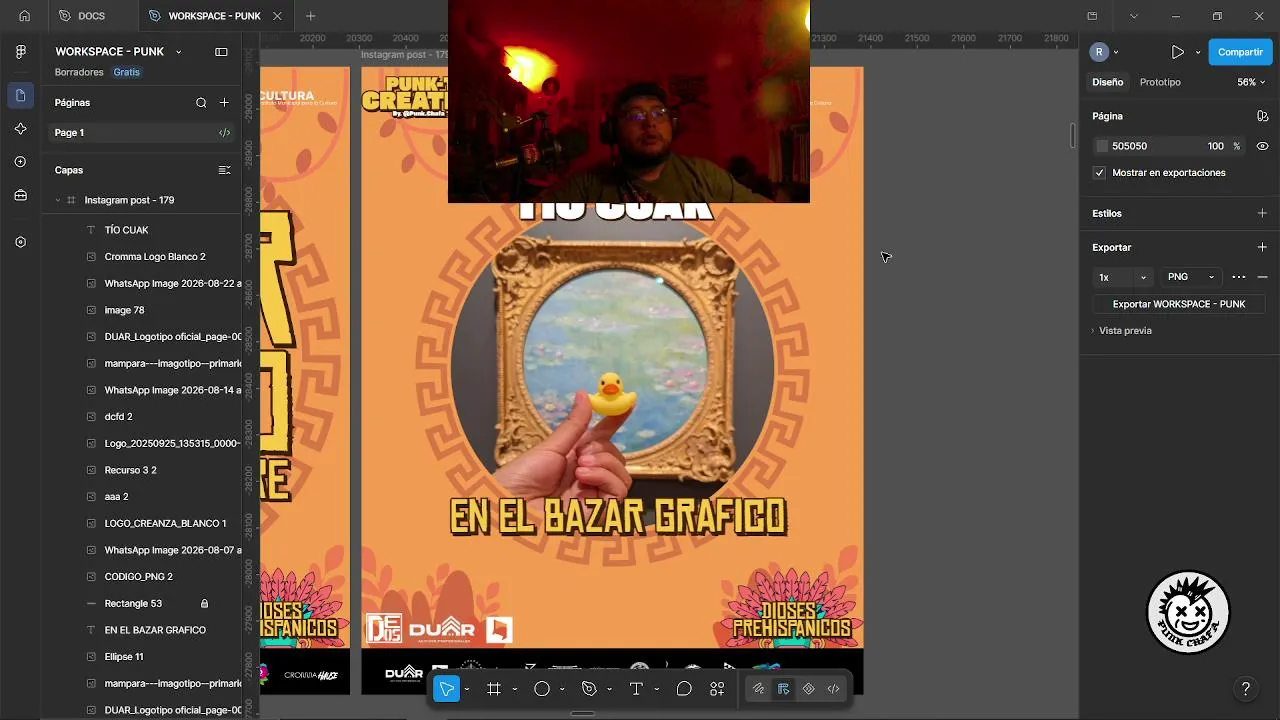Select the Text tool
This screenshot has height=720, width=1280.
click(x=636, y=689)
